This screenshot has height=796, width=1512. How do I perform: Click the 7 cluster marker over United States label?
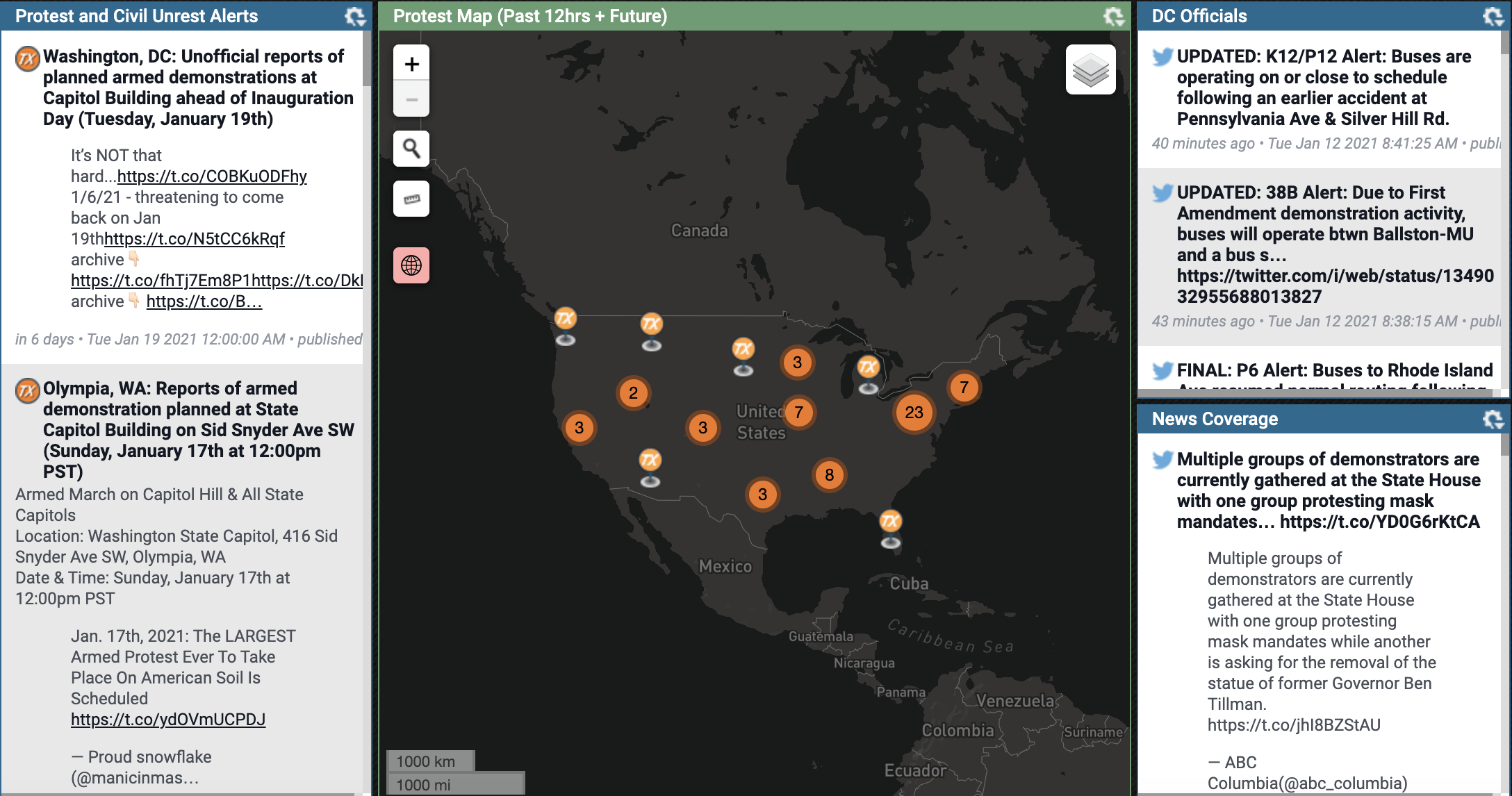[x=798, y=413]
